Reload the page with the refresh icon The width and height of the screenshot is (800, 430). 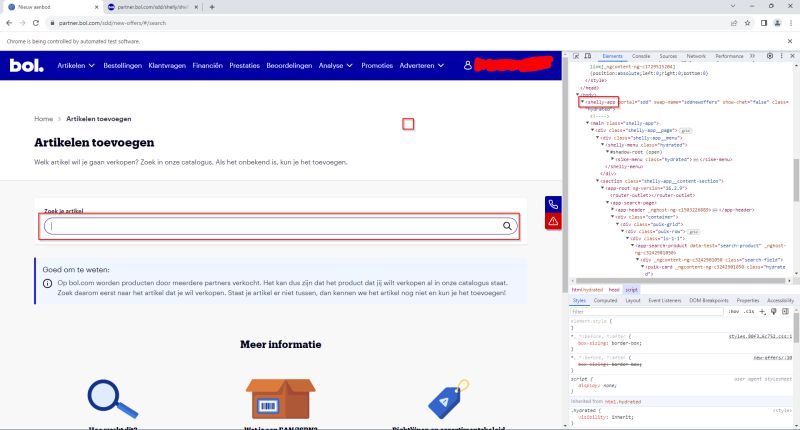click(36, 23)
